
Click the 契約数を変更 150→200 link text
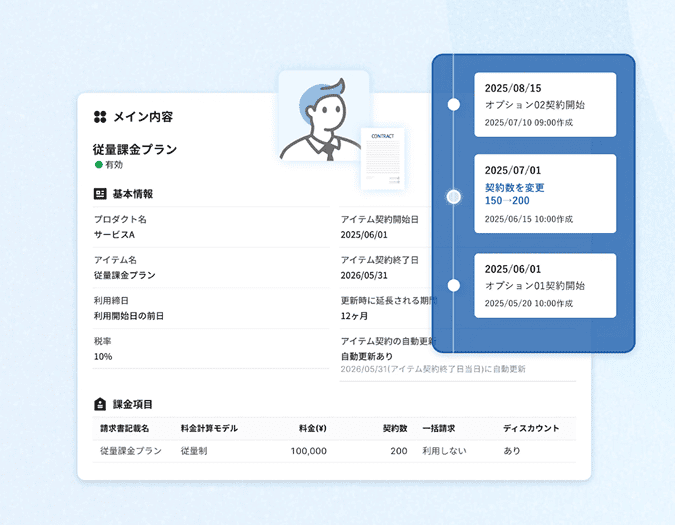point(515,194)
